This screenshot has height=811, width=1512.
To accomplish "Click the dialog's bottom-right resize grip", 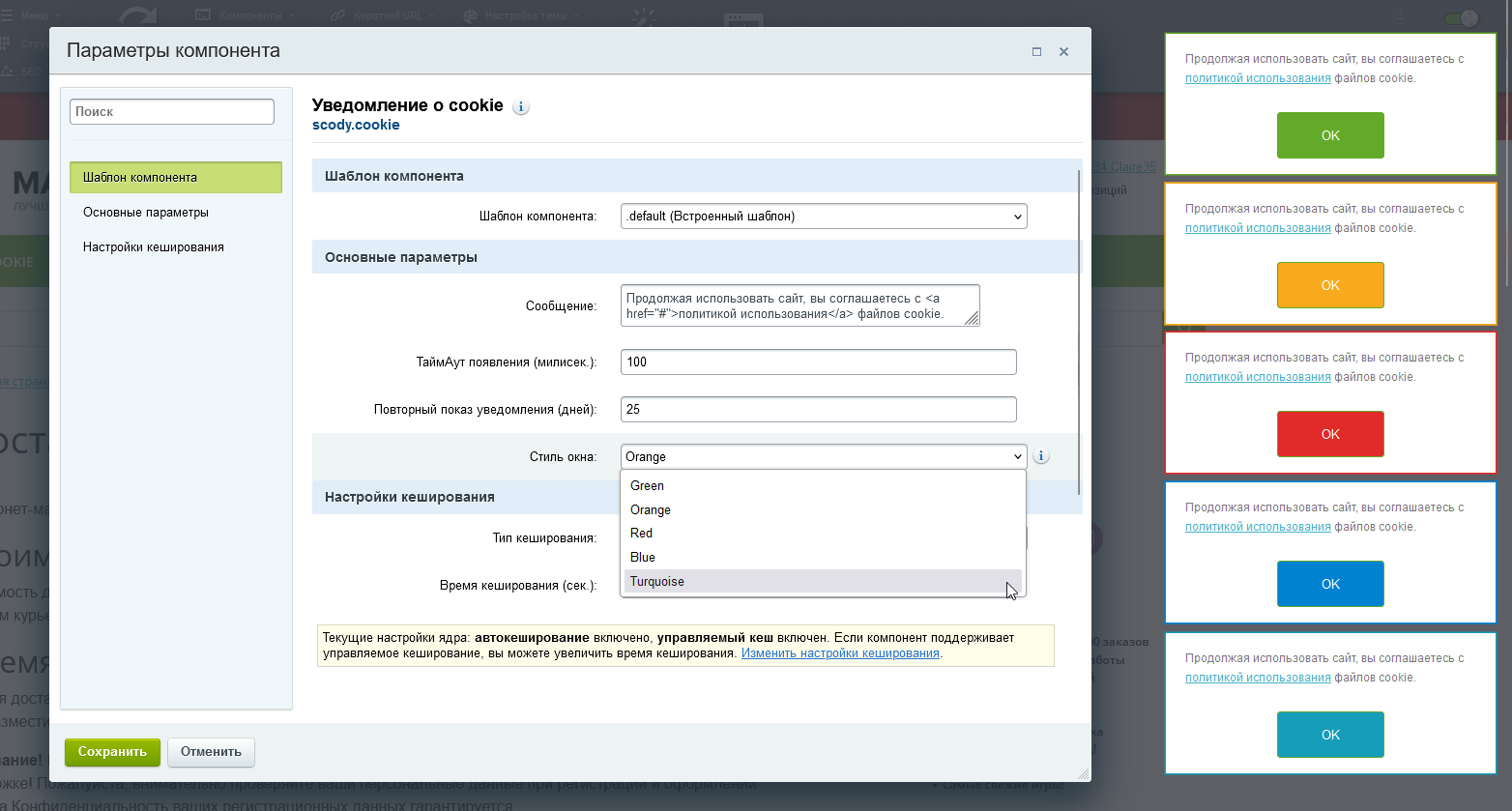I will [1084, 774].
